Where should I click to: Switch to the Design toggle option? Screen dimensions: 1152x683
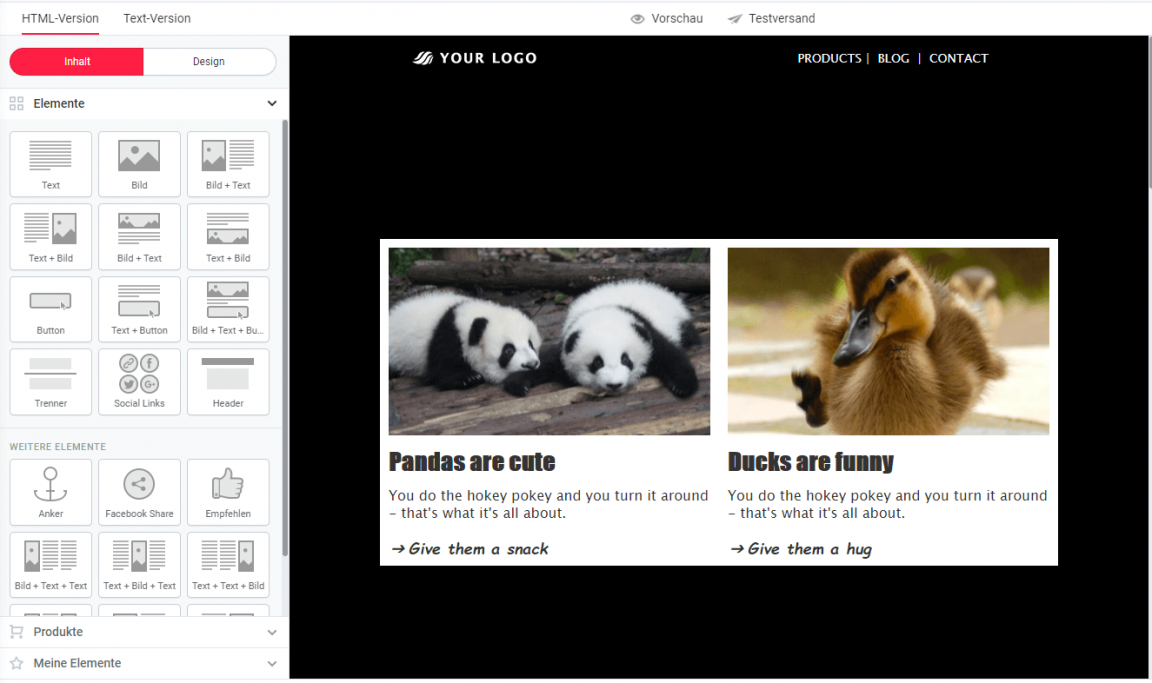click(209, 62)
